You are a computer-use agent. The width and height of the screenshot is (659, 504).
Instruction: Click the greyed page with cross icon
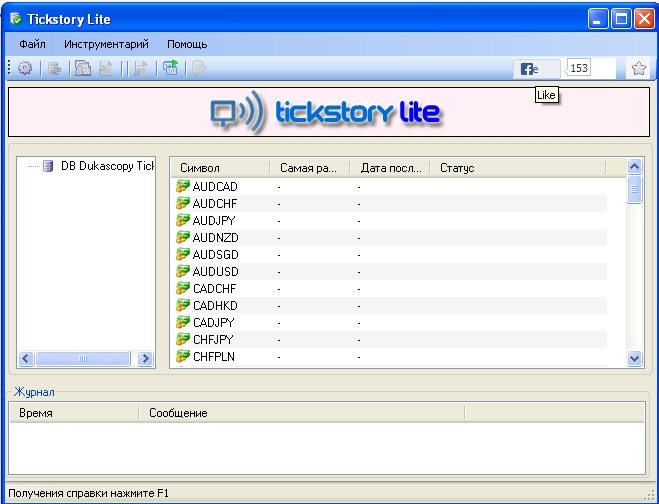141,68
